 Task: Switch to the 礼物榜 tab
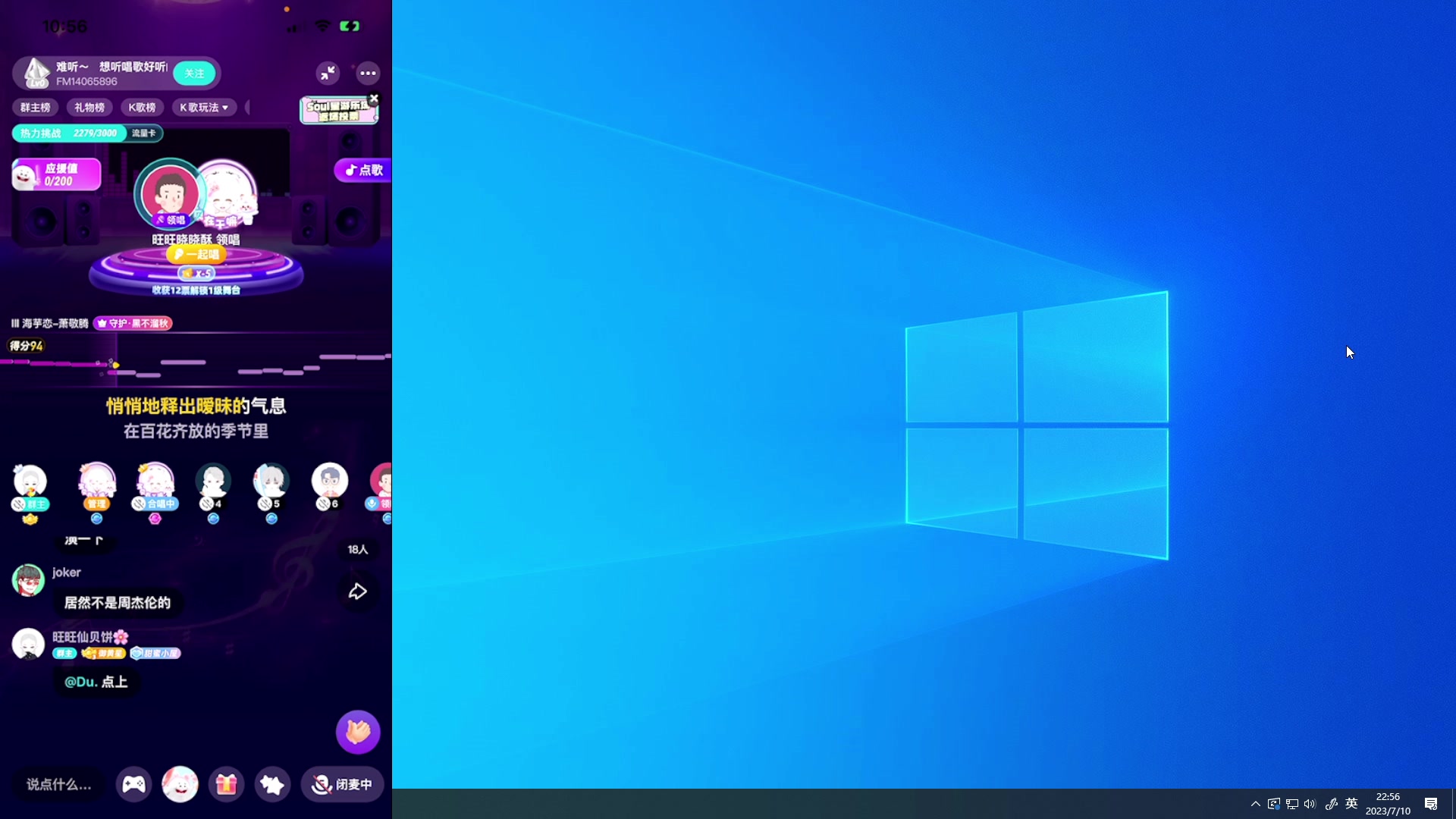pos(89,108)
